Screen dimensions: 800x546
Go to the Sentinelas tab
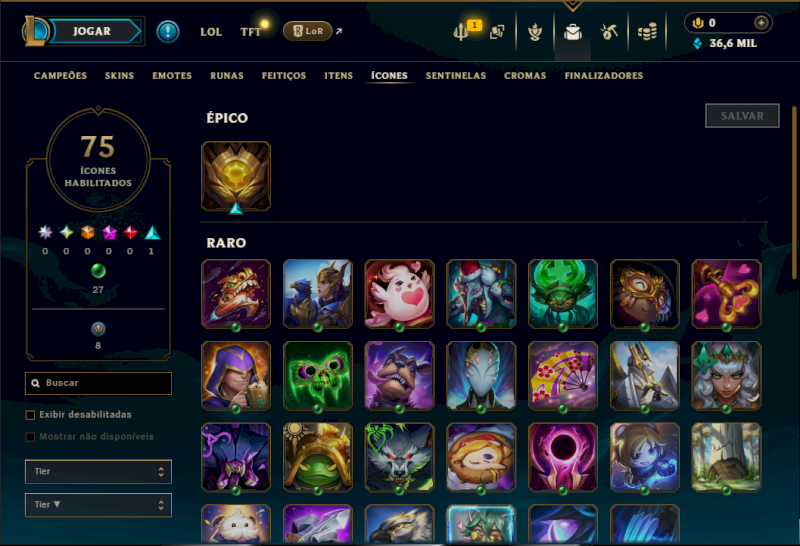[x=456, y=76]
